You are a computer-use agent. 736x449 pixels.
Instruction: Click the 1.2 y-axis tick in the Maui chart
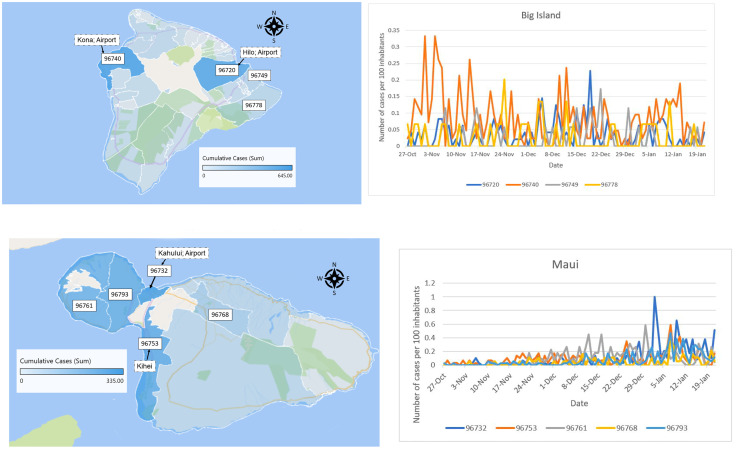(430, 283)
